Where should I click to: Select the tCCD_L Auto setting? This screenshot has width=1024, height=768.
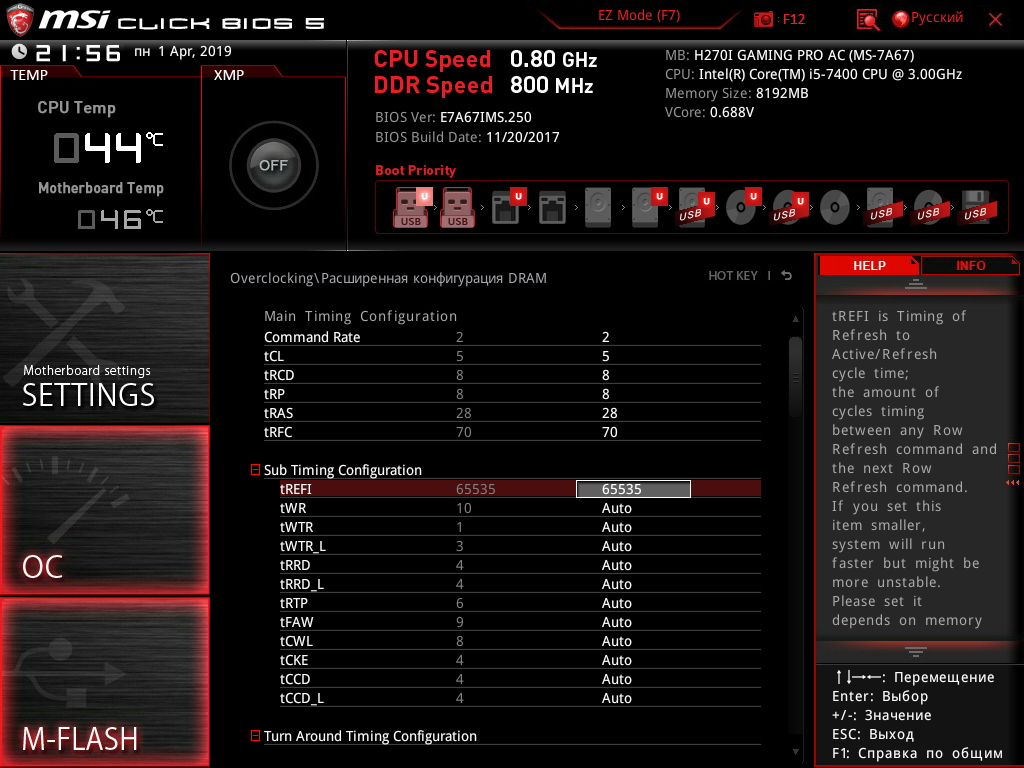point(616,697)
